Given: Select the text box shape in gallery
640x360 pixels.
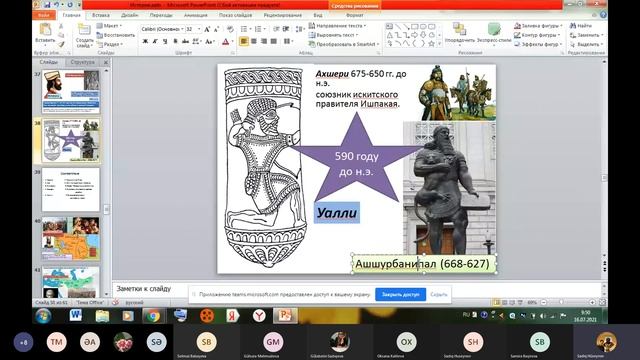Looking at the screenshot, I should [x=390, y=27].
